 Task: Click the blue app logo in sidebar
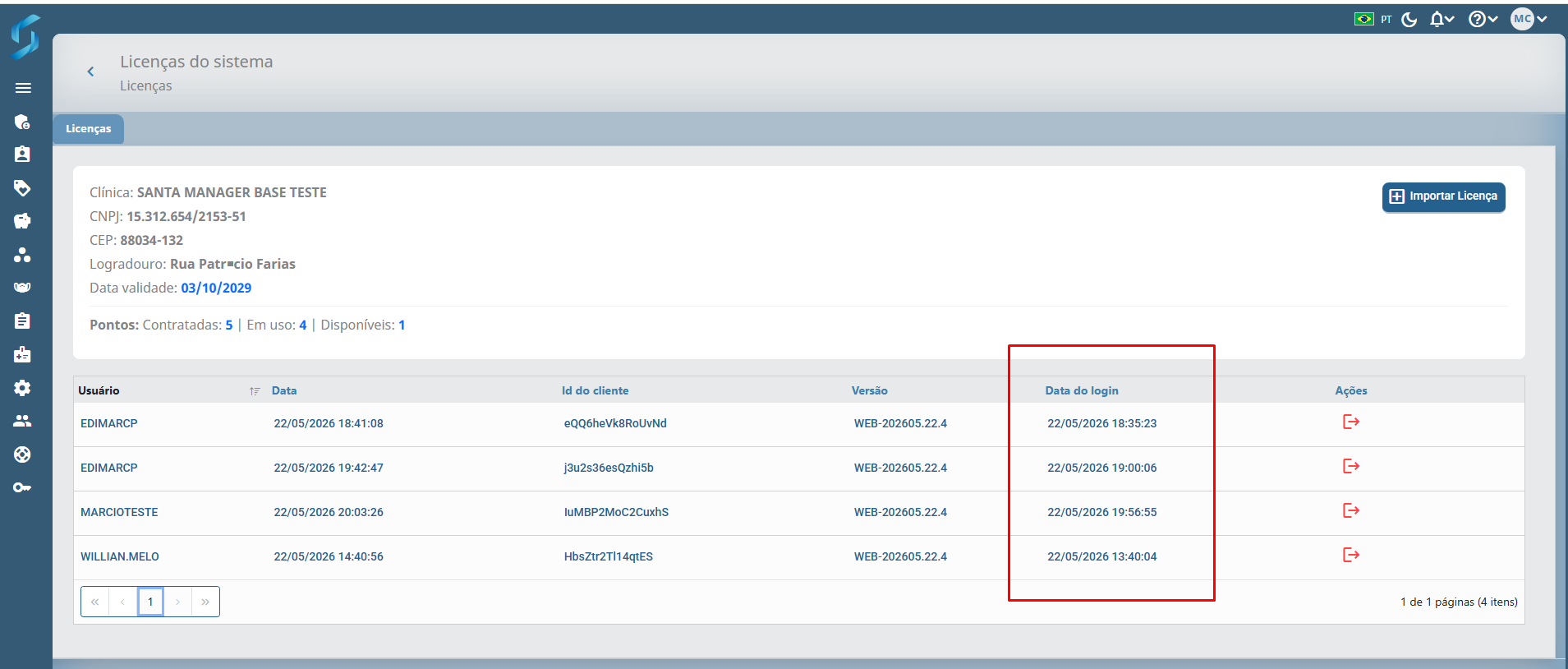tap(25, 37)
